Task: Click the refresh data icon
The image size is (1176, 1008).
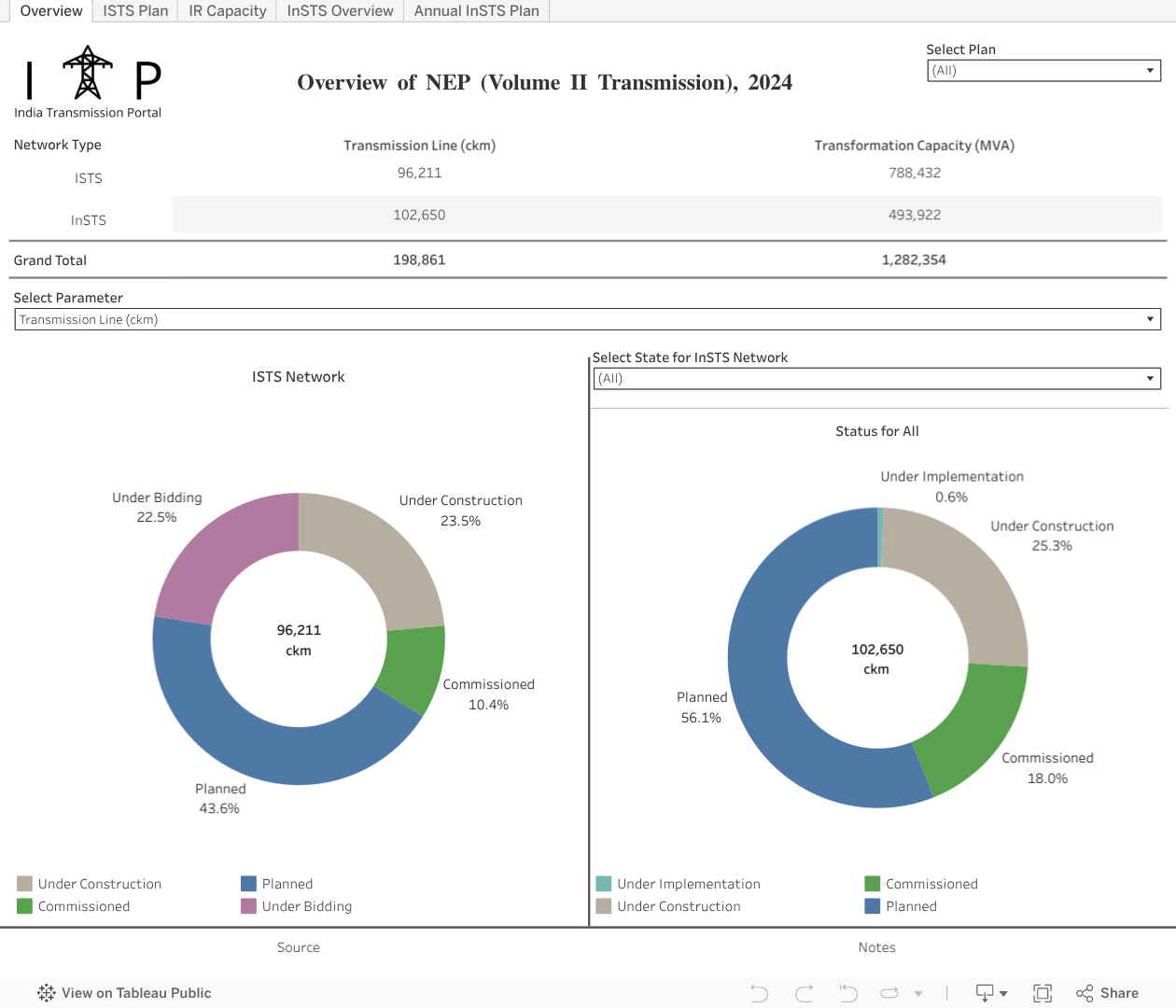Action: [890, 993]
